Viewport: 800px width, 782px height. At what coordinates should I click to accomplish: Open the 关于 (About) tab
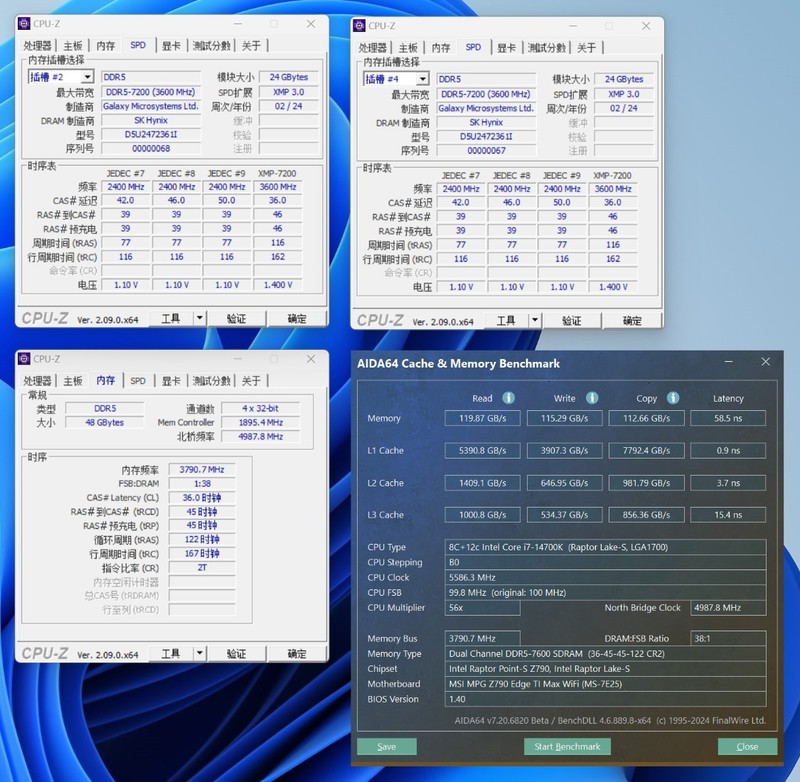253,45
